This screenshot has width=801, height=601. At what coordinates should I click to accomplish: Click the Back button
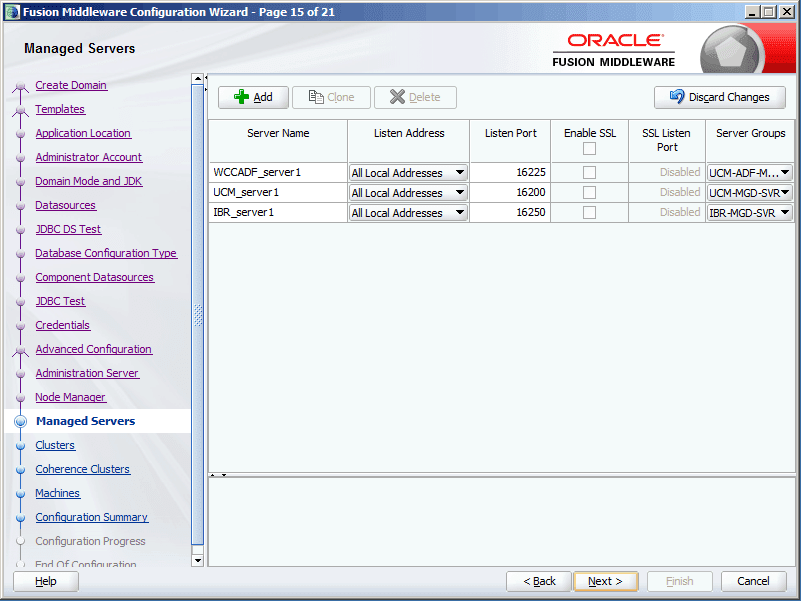pos(539,582)
